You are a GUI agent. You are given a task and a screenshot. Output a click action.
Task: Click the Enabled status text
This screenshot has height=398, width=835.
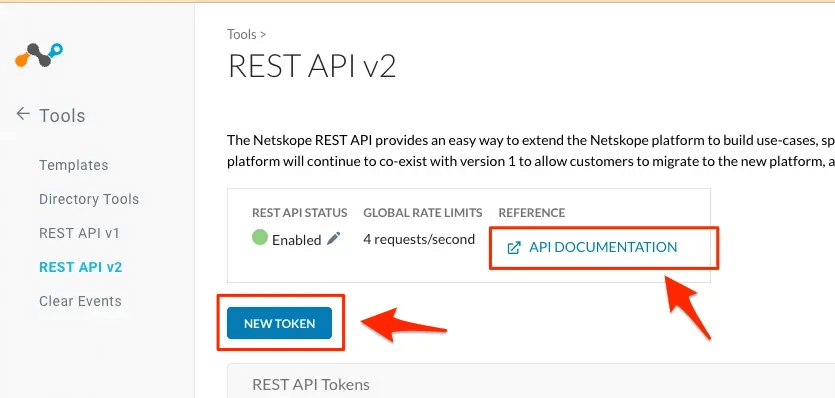click(297, 240)
